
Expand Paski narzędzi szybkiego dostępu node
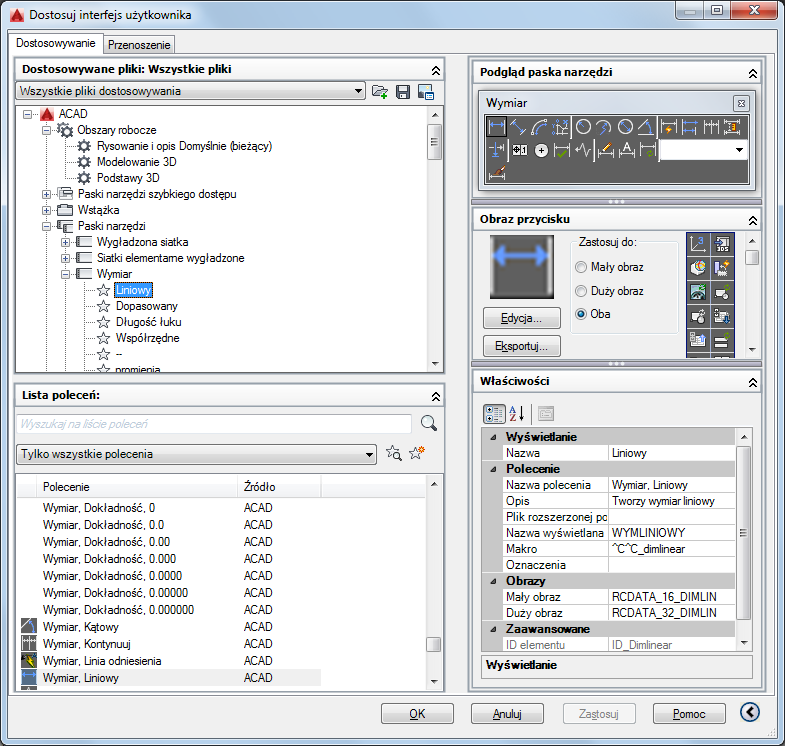[x=47, y=194]
